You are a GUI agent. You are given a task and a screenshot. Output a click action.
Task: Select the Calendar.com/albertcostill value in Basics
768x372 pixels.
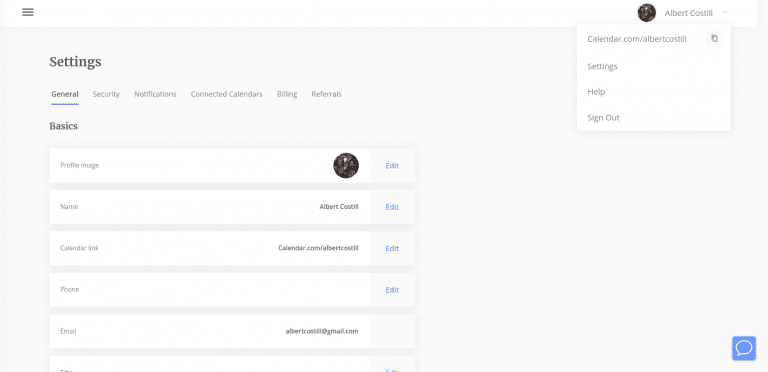[x=318, y=248]
